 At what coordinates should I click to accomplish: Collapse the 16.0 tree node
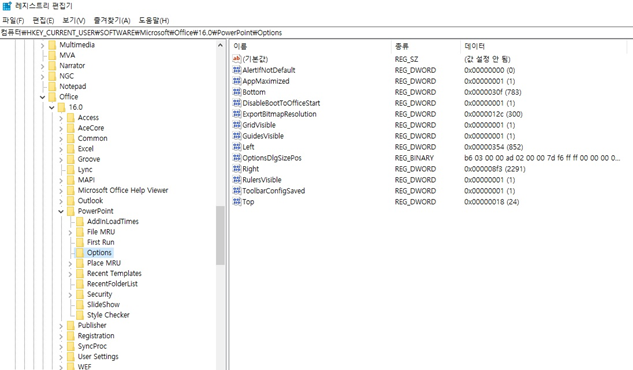(52, 107)
